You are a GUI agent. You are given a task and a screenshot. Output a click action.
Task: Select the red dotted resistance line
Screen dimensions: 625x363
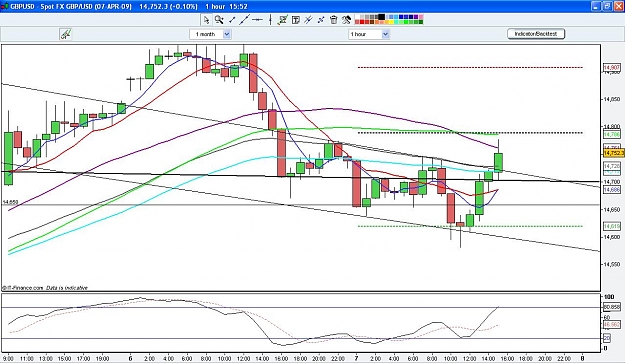470,67
